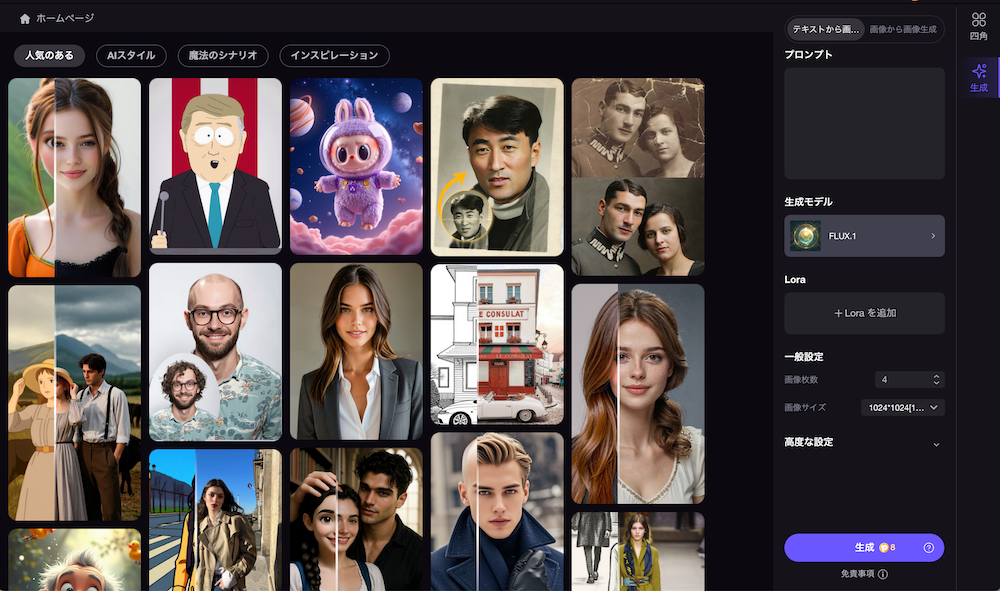
Task: Open the FLUX.1 model selector
Action: (x=864, y=236)
